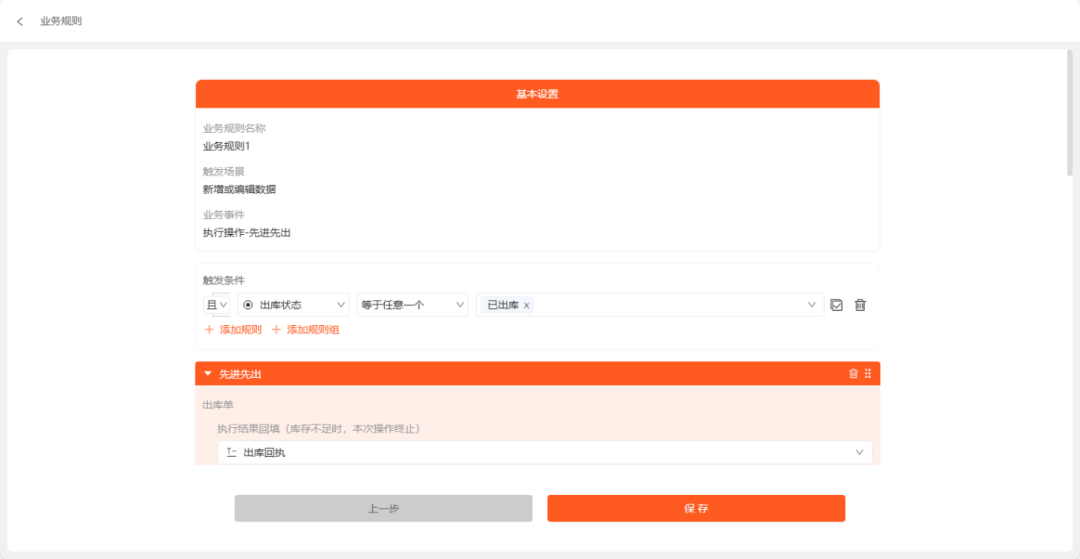This screenshot has height=559, width=1080.
Task: Click the plus icon before 添加规则
Action: click(x=209, y=330)
